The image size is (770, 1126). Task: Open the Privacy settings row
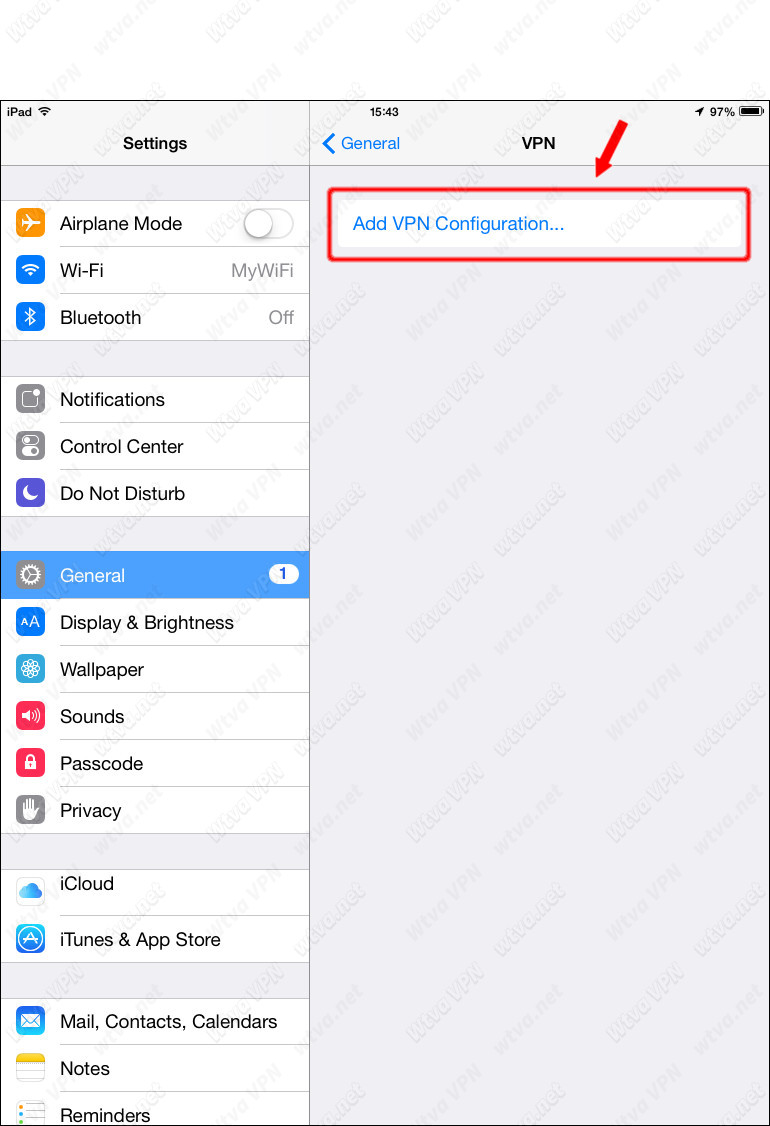coord(155,810)
